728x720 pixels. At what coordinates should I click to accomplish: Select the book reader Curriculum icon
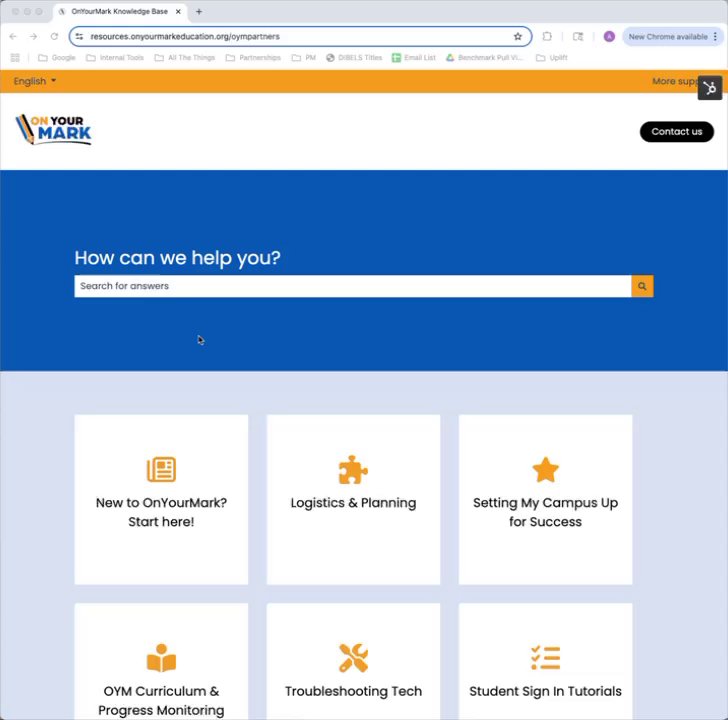coord(161,658)
